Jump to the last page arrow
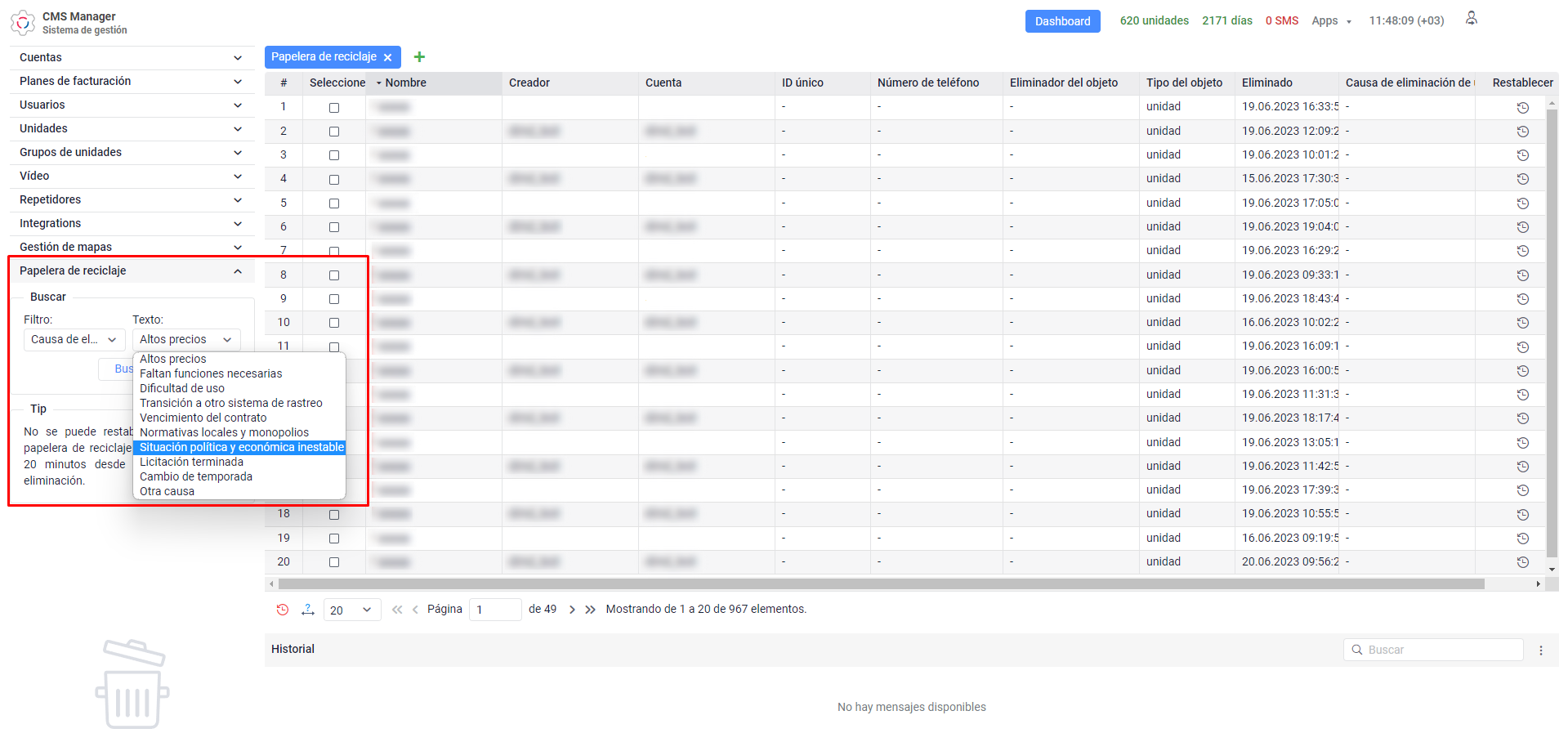1568x751 pixels. 590,610
